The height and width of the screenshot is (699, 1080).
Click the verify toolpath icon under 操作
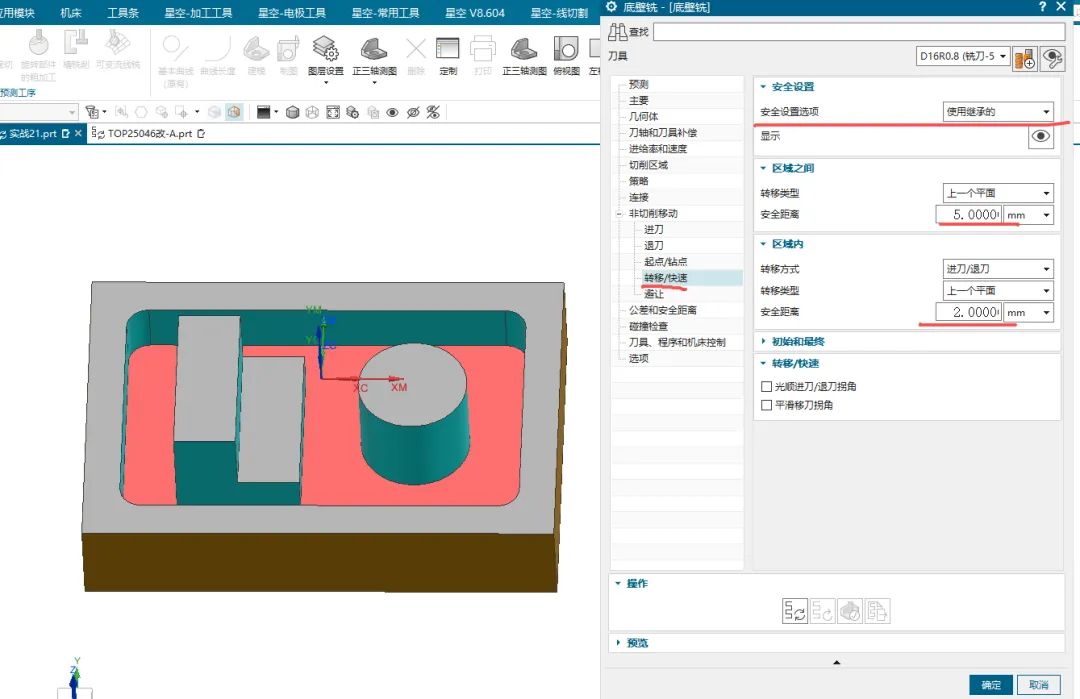[x=850, y=611]
